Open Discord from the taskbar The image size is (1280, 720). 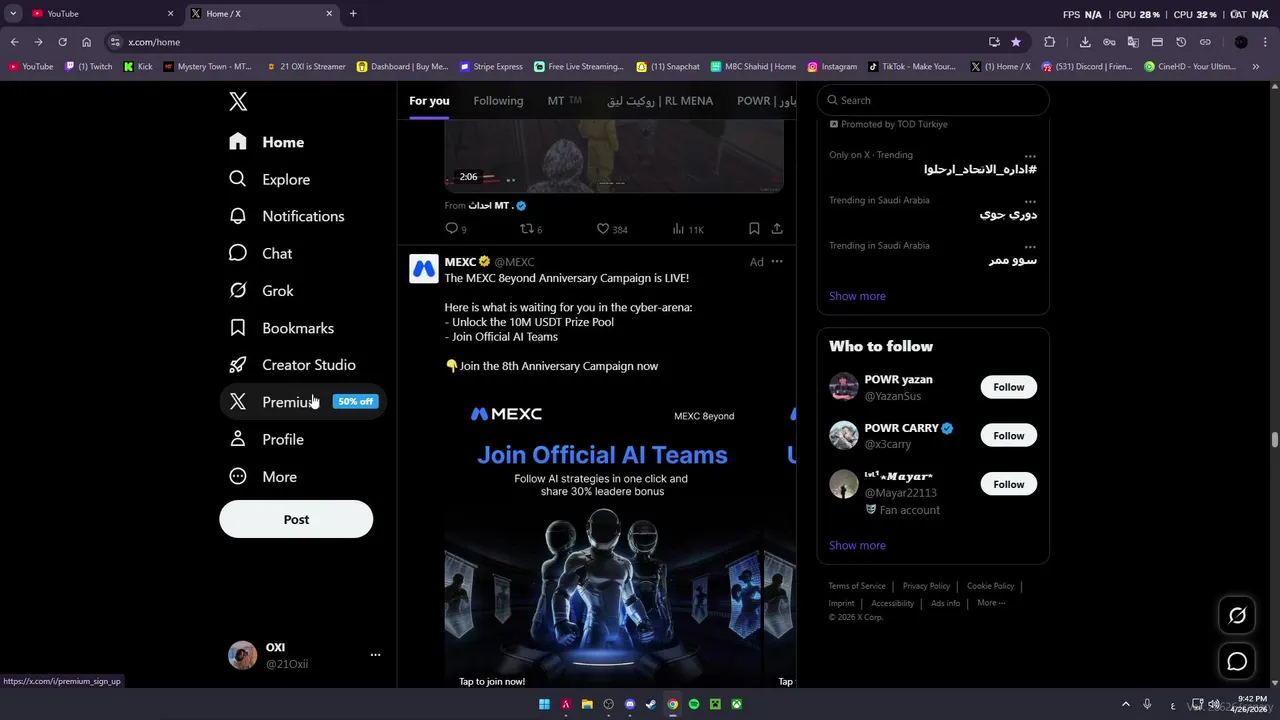[x=630, y=704]
